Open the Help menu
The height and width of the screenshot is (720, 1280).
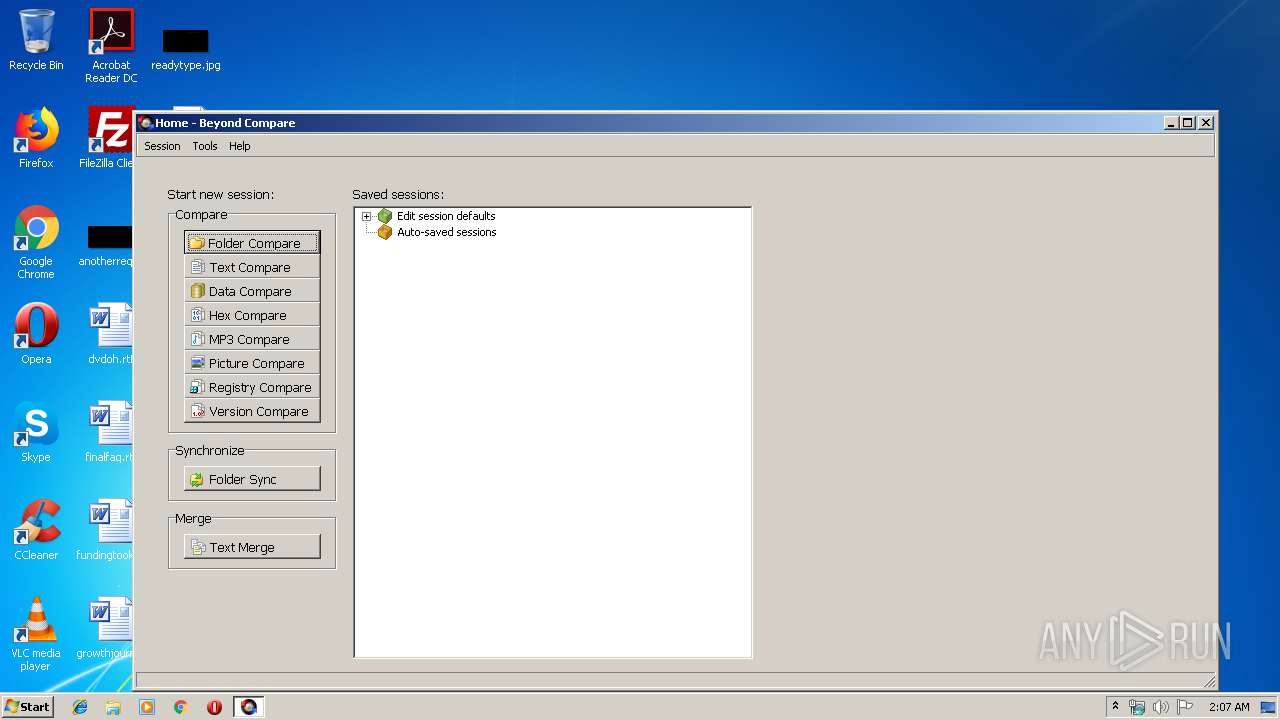(x=239, y=146)
